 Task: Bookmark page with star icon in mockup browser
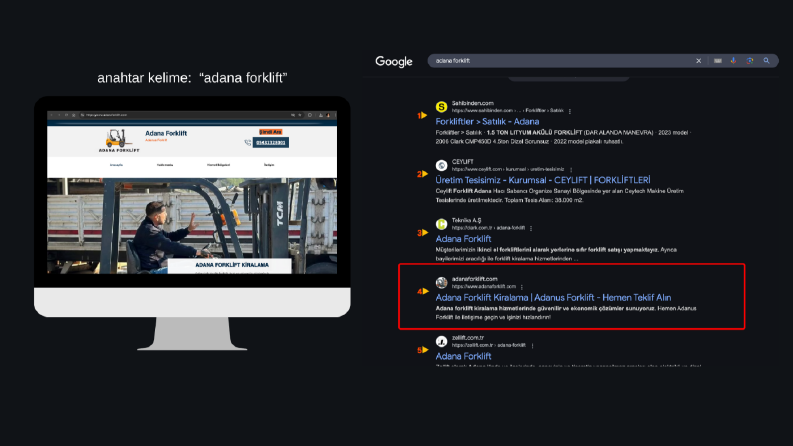(299, 115)
